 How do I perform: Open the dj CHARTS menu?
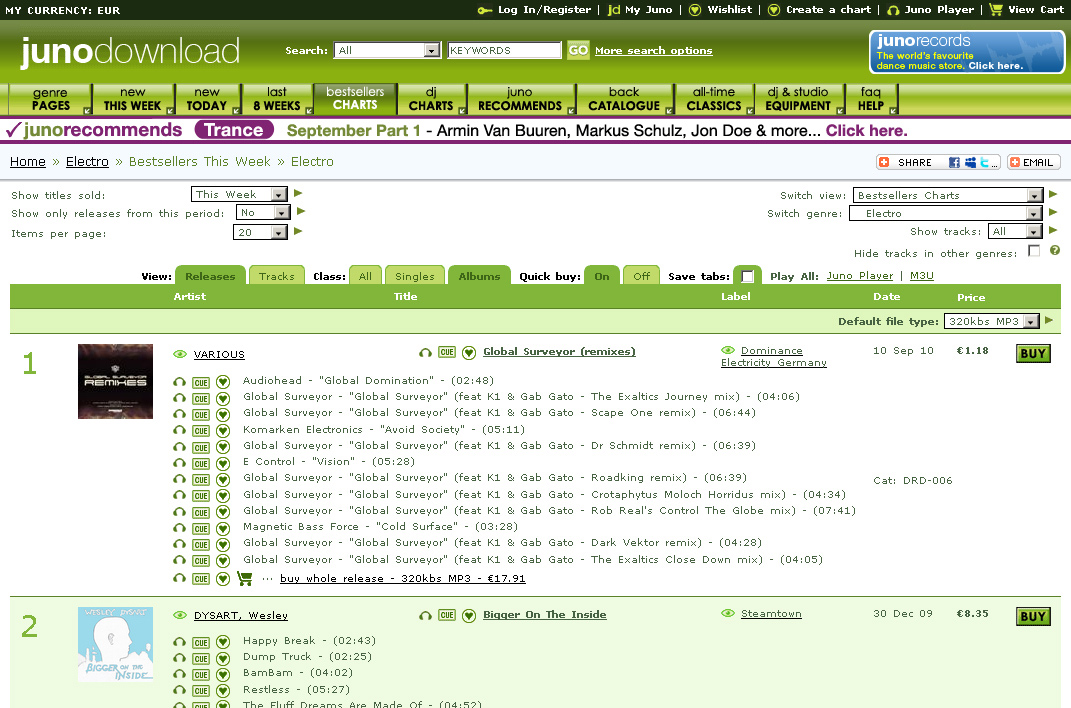[431, 99]
